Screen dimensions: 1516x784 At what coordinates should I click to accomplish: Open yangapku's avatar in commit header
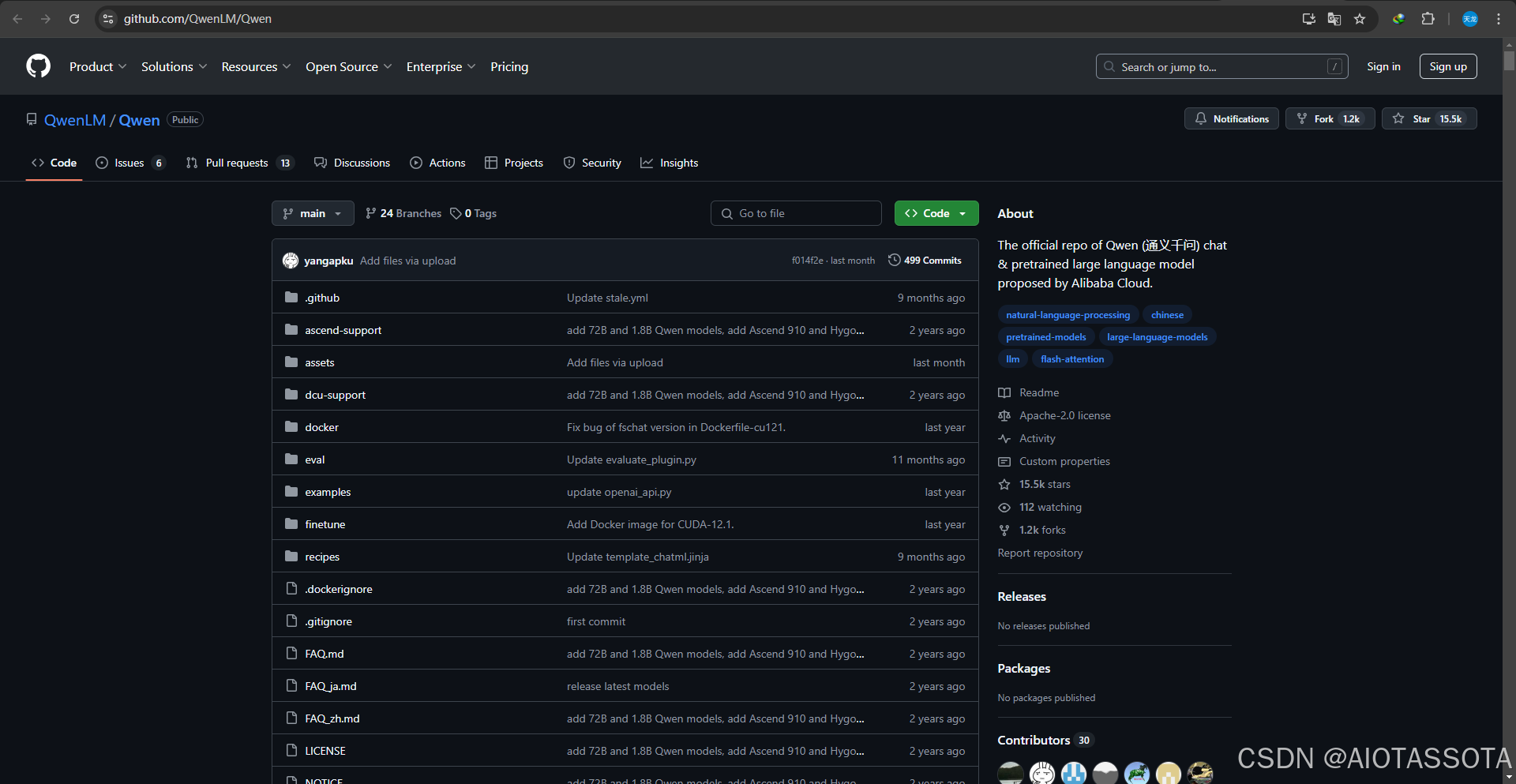pos(291,261)
